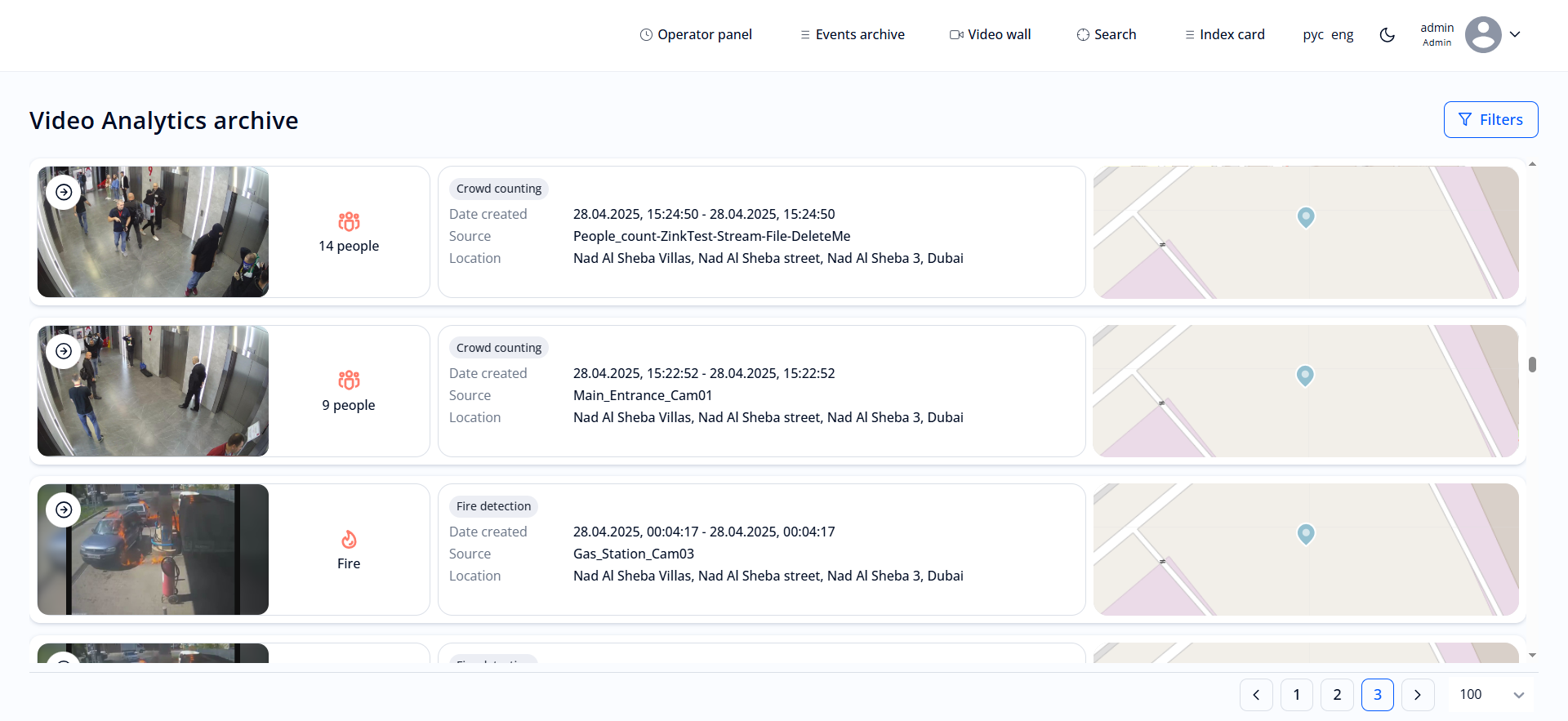Click map preview of first event

(1306, 233)
